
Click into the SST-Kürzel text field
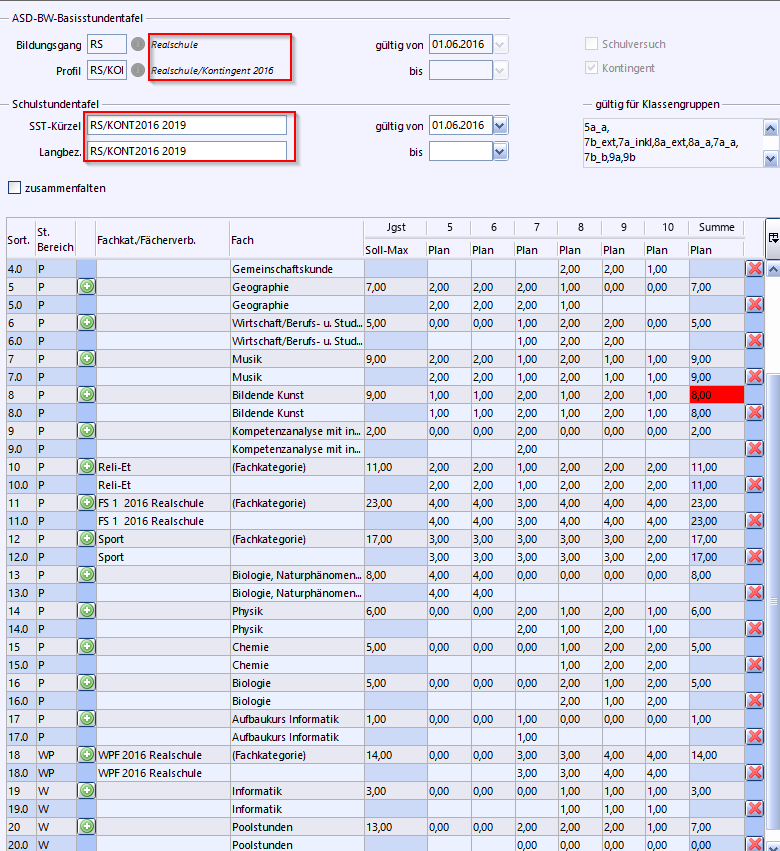187,126
